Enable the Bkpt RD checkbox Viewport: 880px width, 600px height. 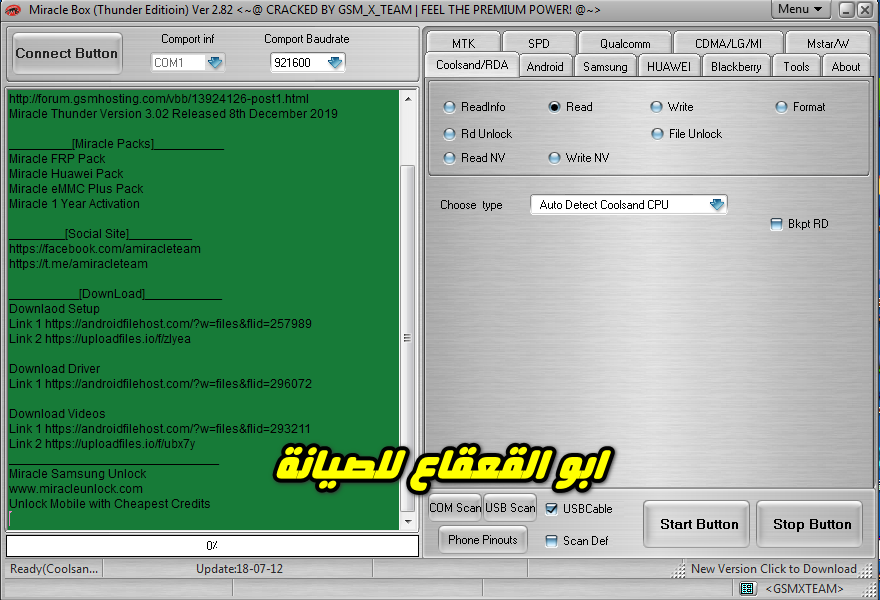coord(776,224)
